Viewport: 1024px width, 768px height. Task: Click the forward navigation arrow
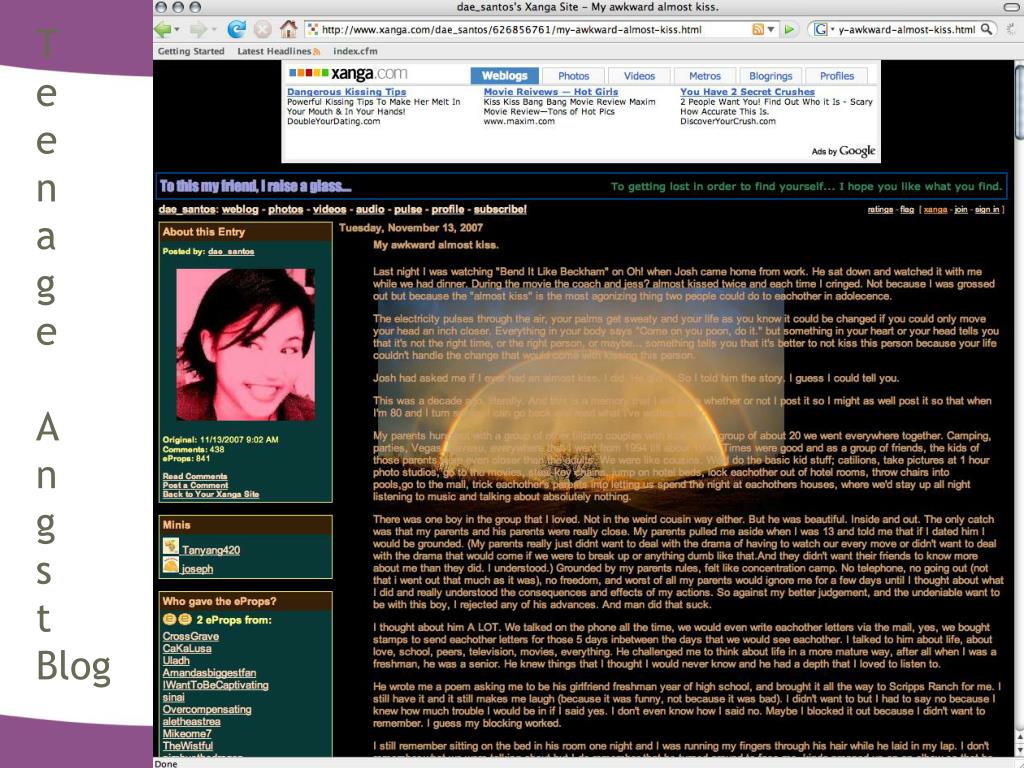tap(199, 29)
